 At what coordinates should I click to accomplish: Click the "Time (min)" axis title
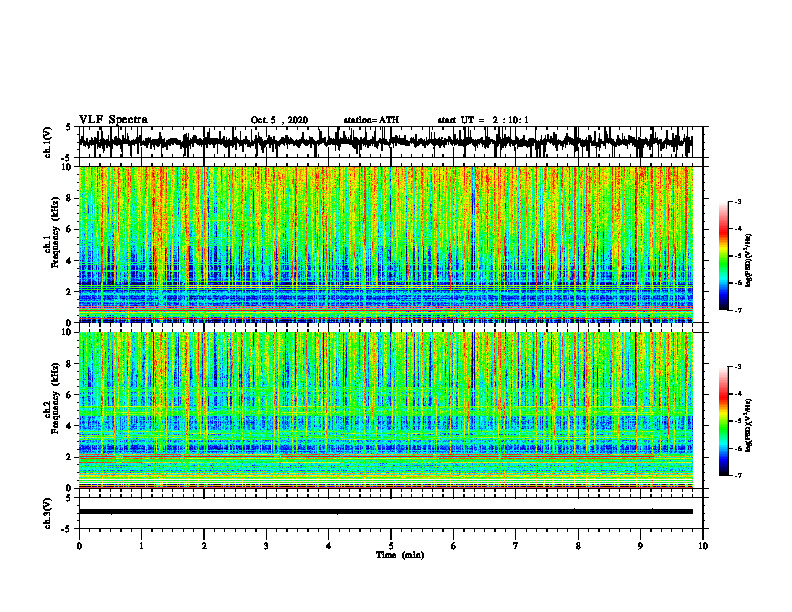(400, 555)
